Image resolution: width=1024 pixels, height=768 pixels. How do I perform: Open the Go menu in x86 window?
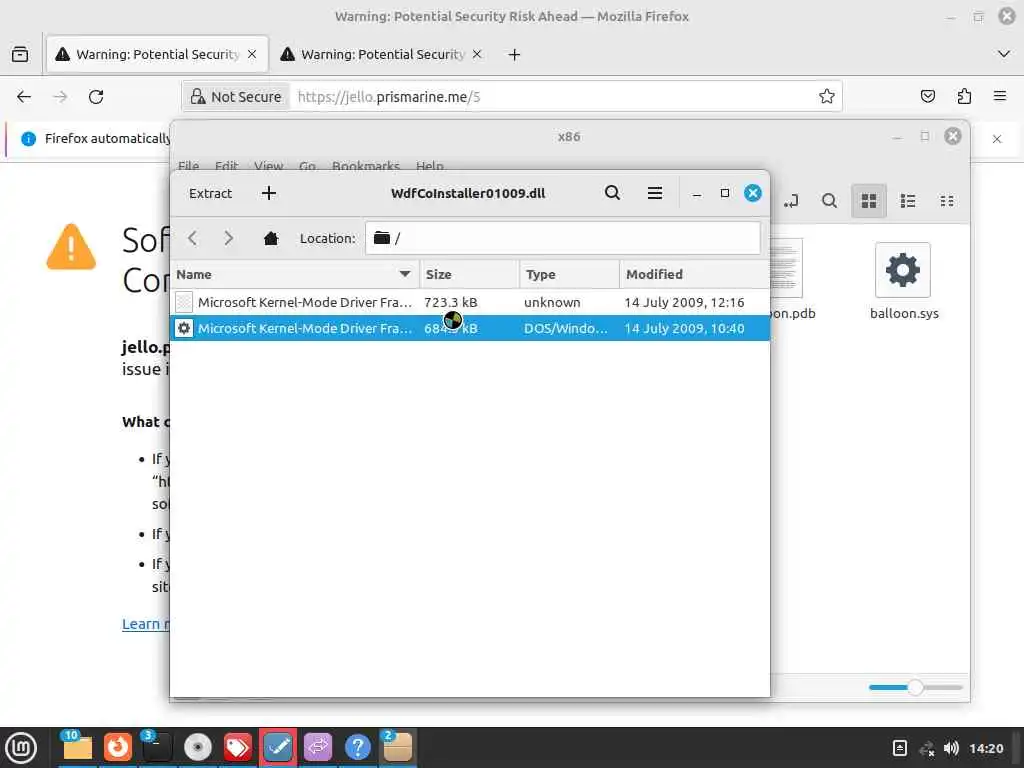click(x=307, y=166)
